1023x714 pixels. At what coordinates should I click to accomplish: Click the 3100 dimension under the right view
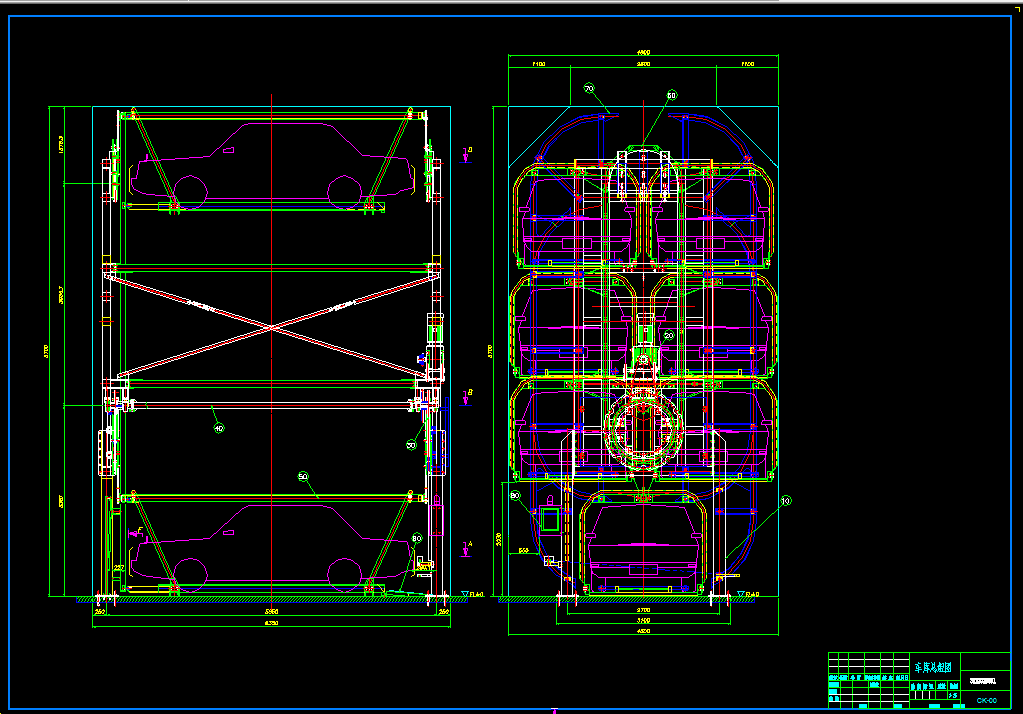point(643,621)
